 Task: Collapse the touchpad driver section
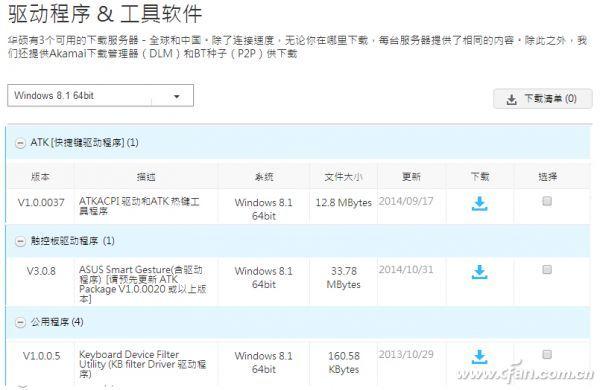tap(20, 241)
